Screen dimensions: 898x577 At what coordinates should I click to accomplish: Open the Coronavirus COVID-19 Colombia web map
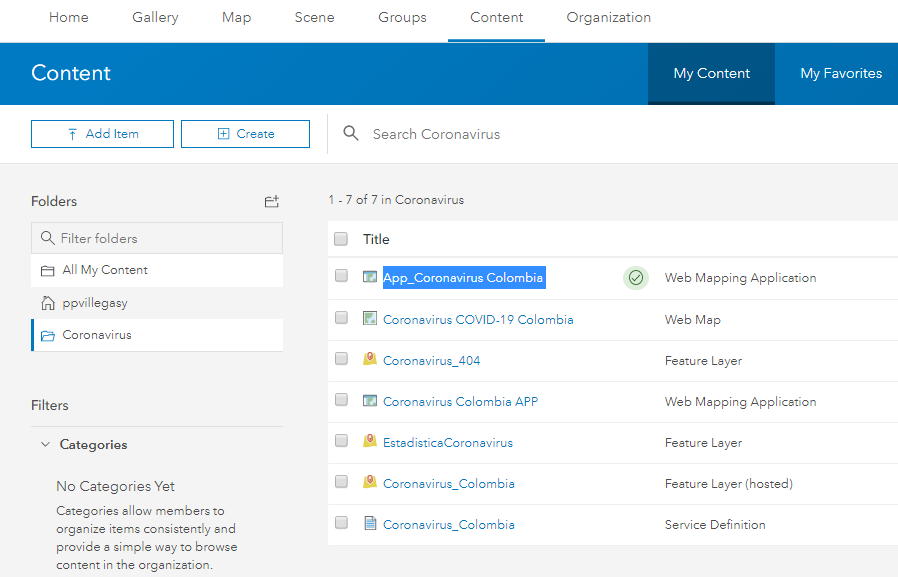(466, 318)
